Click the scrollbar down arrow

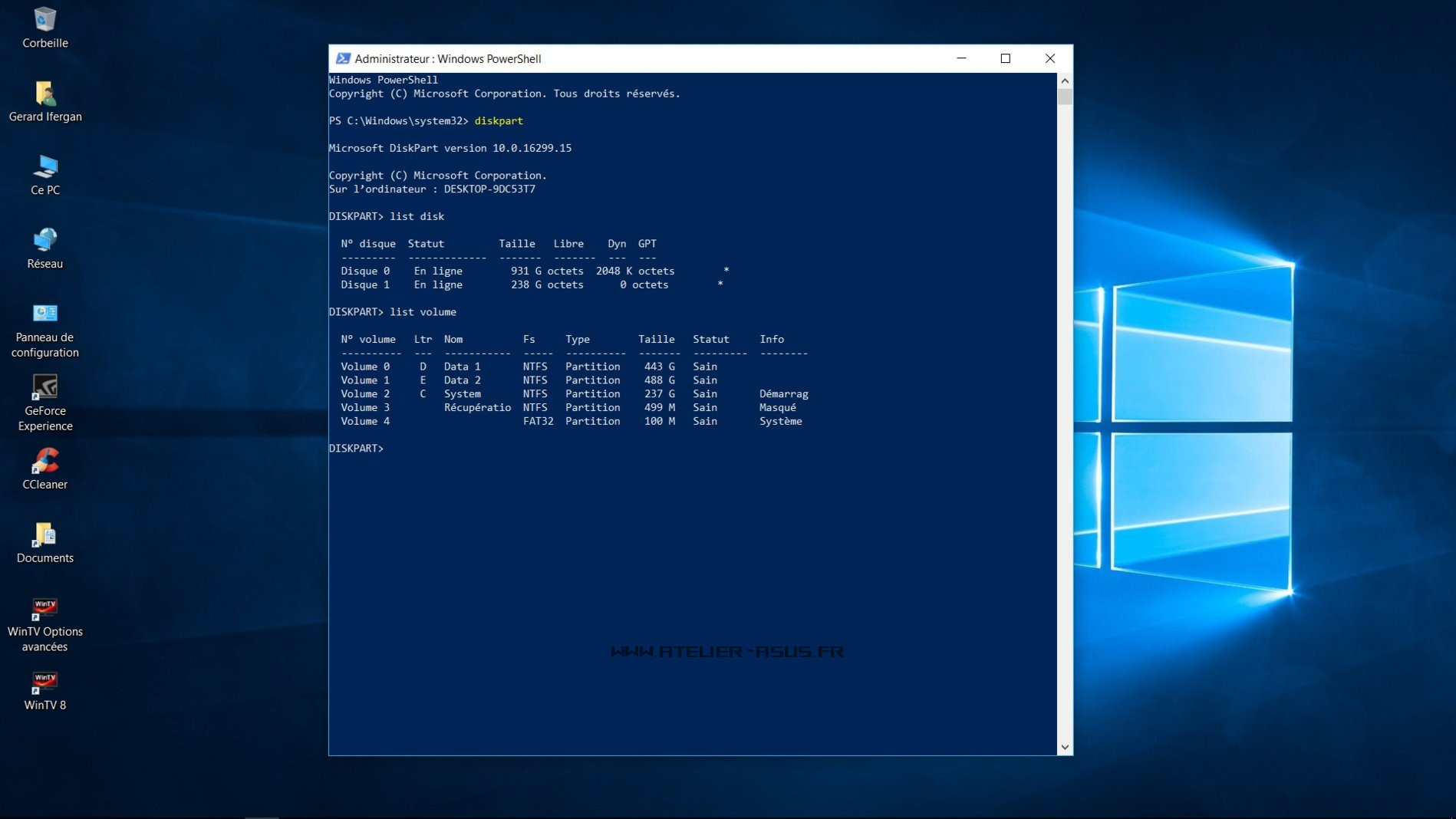click(1065, 747)
